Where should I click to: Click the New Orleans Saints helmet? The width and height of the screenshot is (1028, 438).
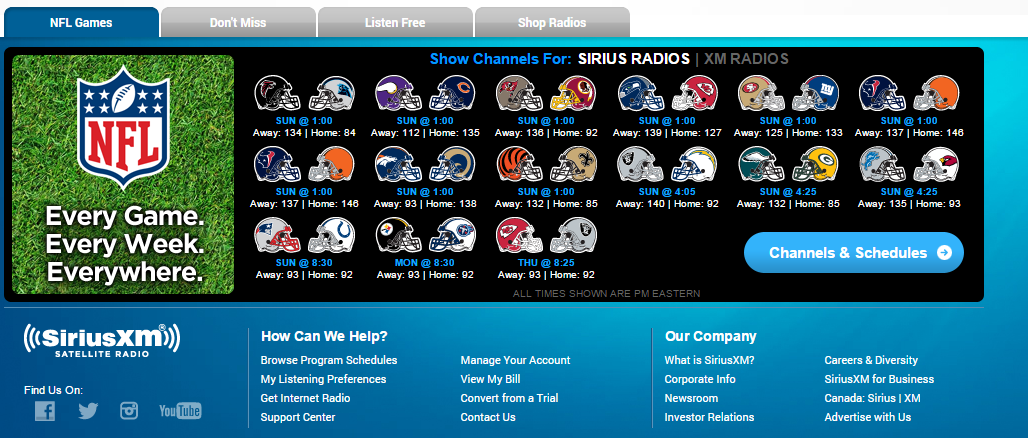pos(573,165)
